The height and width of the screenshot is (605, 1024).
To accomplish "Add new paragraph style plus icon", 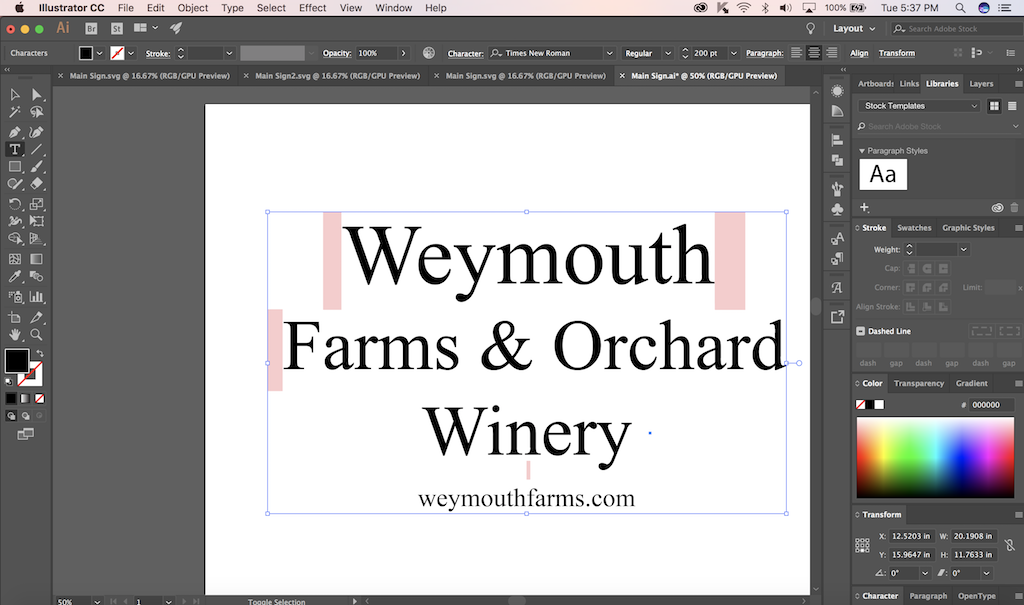I will point(864,207).
